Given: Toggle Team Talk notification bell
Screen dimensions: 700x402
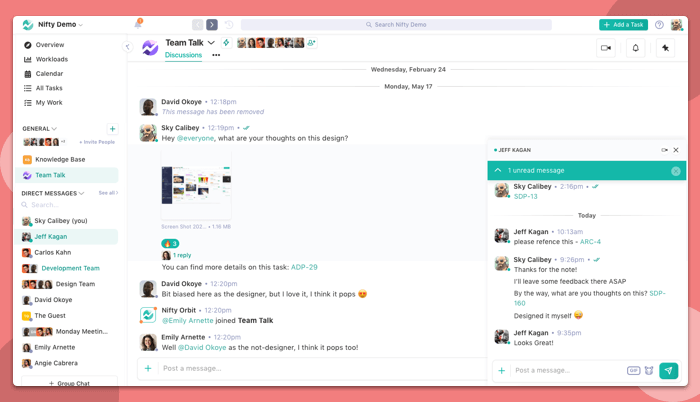Looking at the screenshot, I should coord(635,48).
